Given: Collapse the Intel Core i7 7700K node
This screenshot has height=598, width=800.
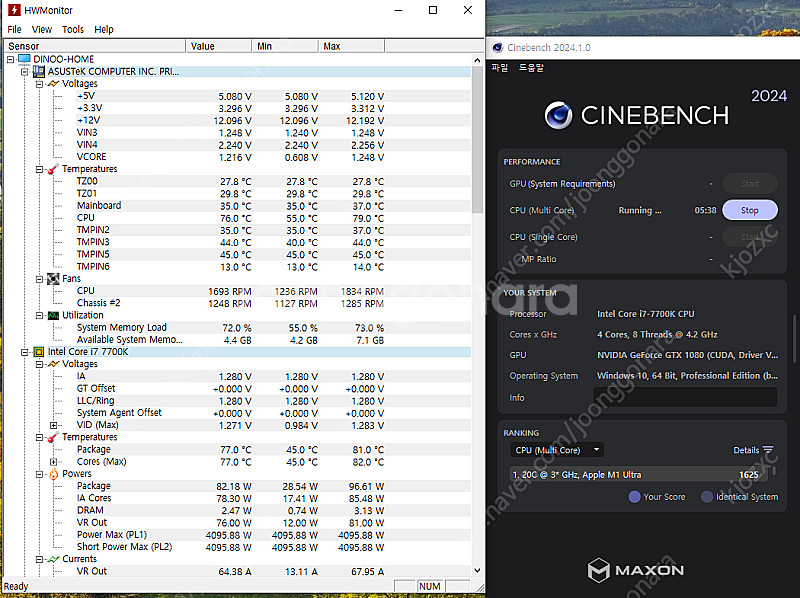Looking at the screenshot, I should [x=24, y=352].
